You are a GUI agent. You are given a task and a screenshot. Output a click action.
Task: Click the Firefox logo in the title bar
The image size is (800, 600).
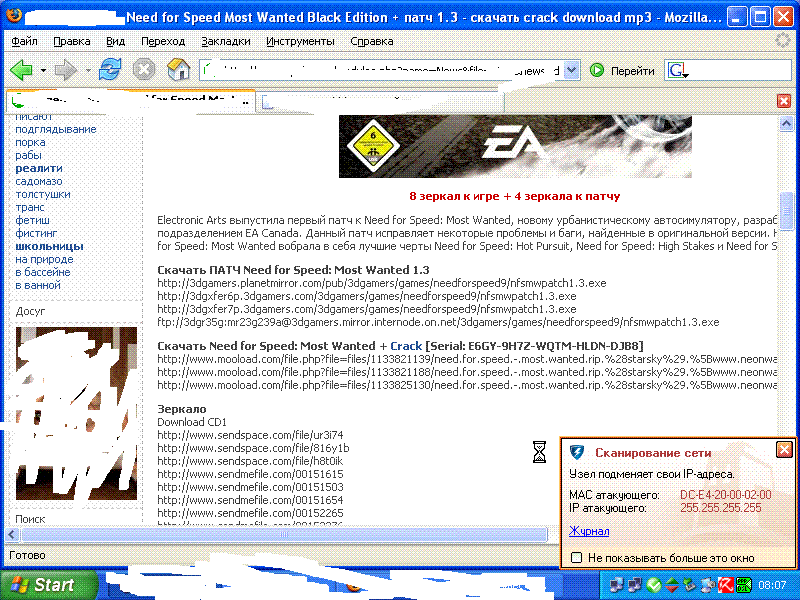click(x=14, y=17)
